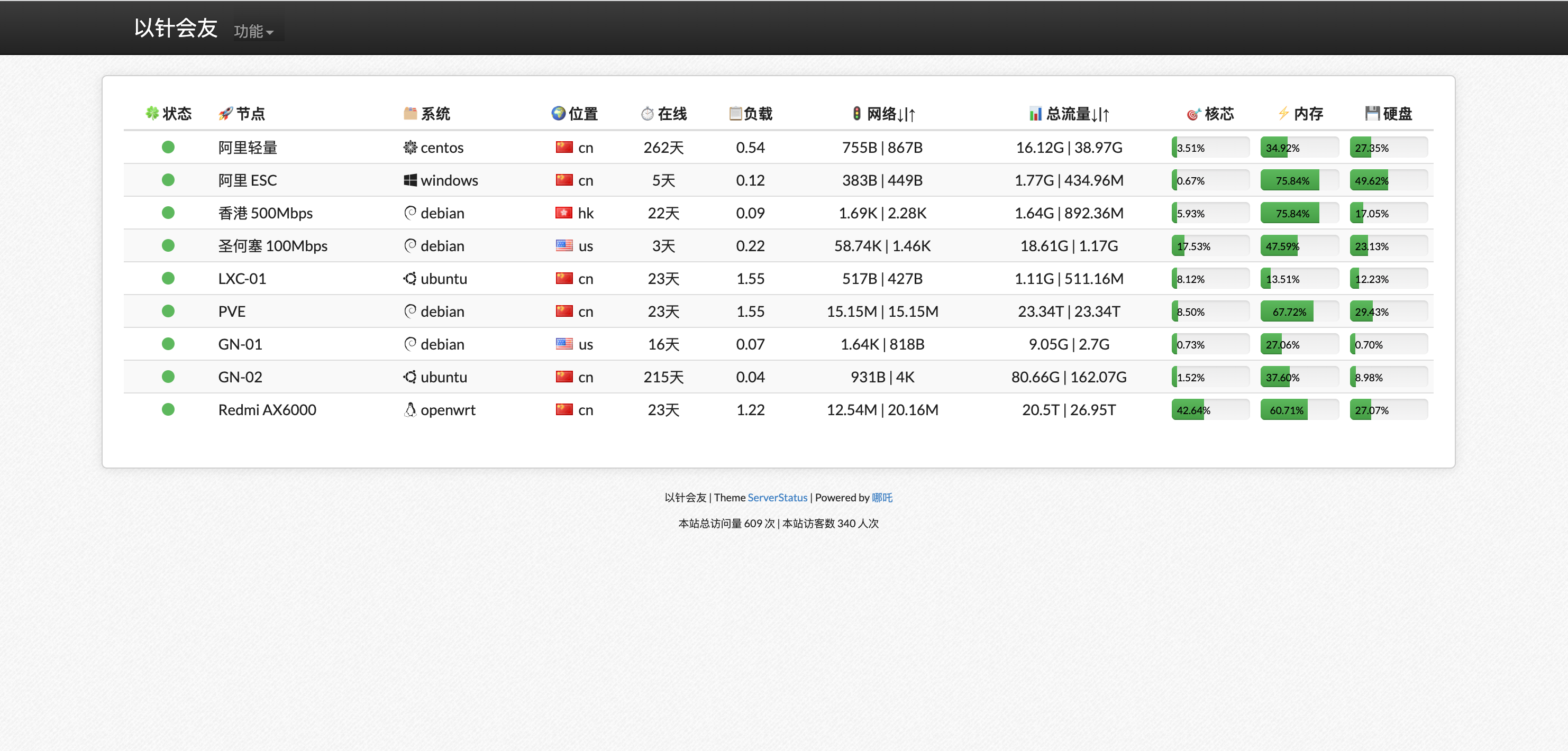Expand the Redmi AX6000 node row

267,409
